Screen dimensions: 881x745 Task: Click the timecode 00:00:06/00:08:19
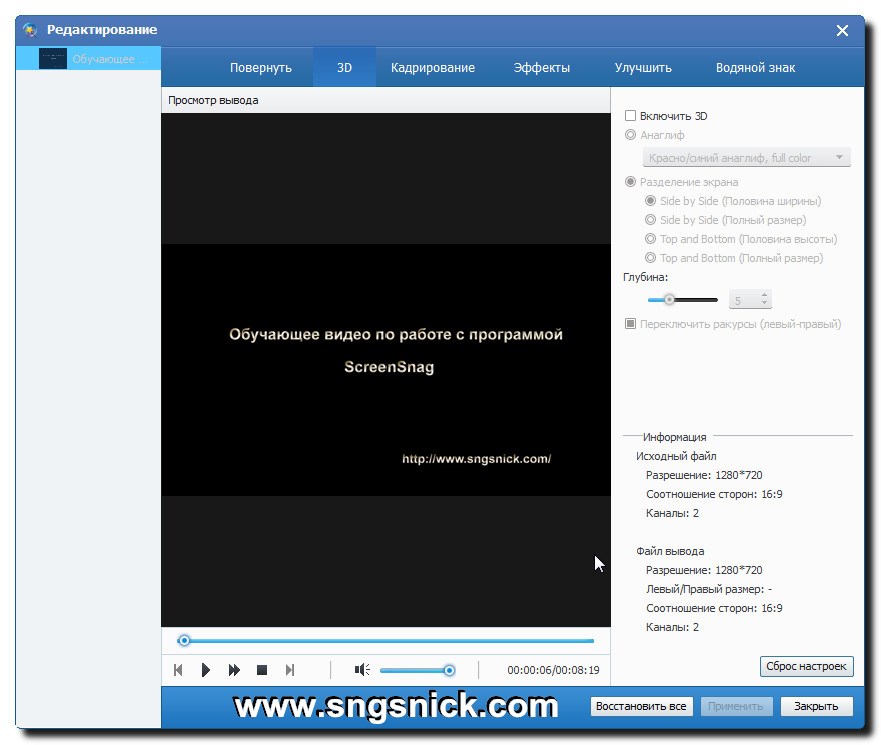tap(553, 670)
